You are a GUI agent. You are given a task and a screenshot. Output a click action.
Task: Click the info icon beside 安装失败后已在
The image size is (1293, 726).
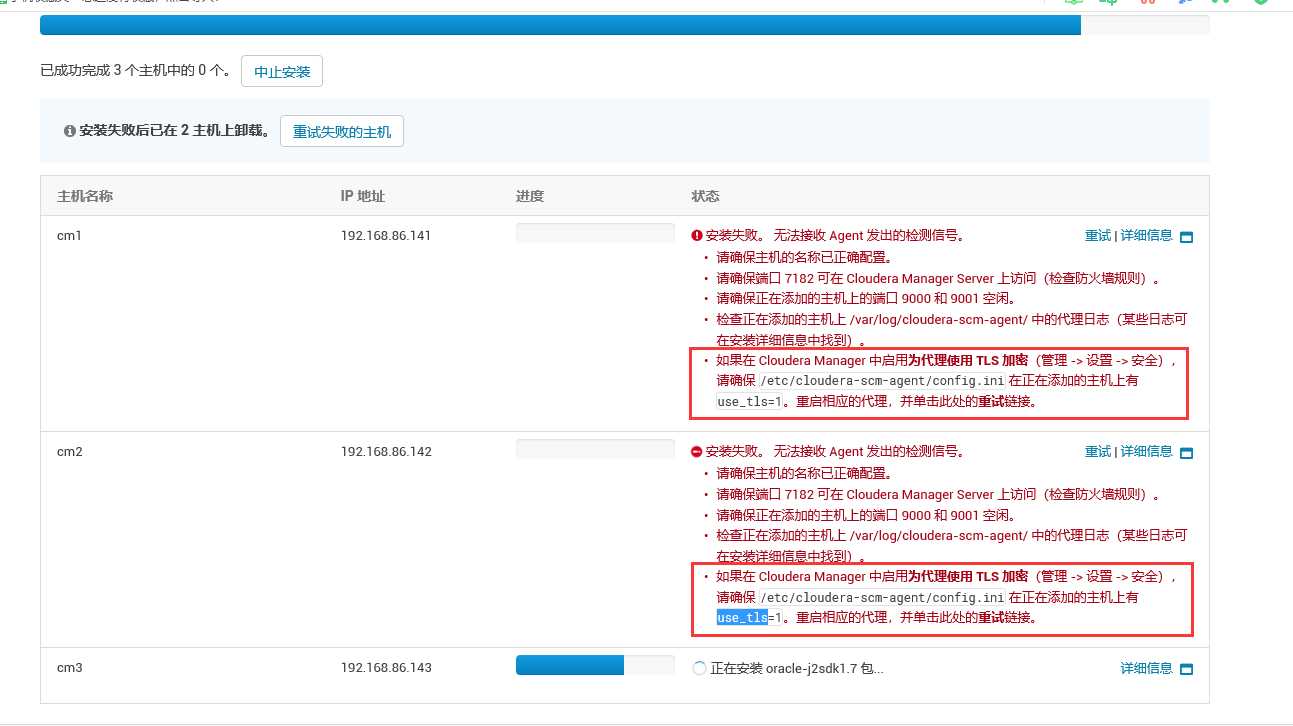[x=69, y=131]
